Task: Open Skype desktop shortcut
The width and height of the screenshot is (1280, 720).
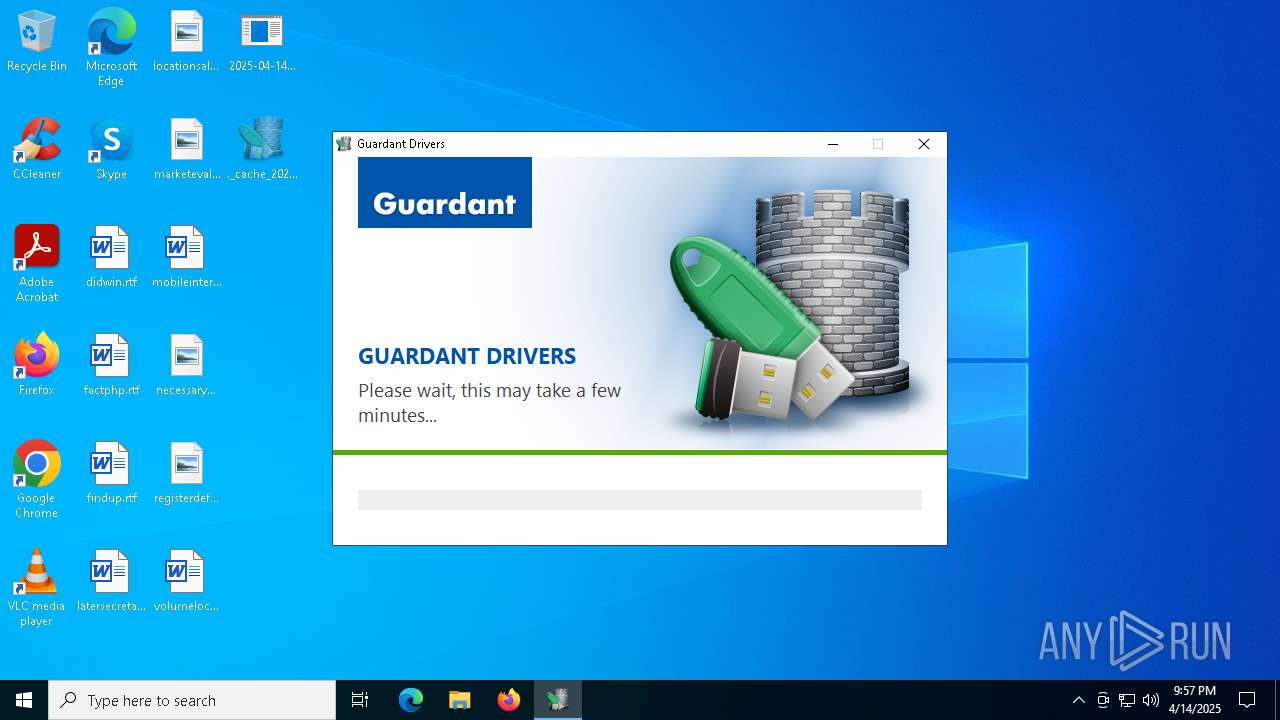Action: click(111, 150)
